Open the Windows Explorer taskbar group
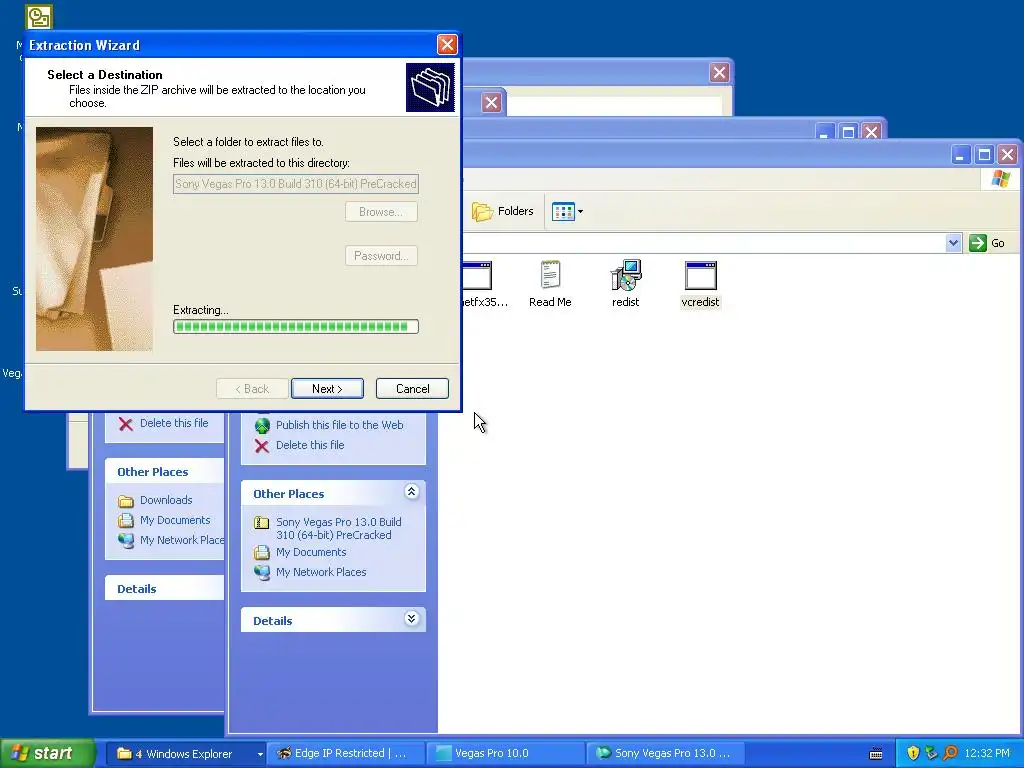Image resolution: width=1024 pixels, height=768 pixels. click(x=185, y=754)
